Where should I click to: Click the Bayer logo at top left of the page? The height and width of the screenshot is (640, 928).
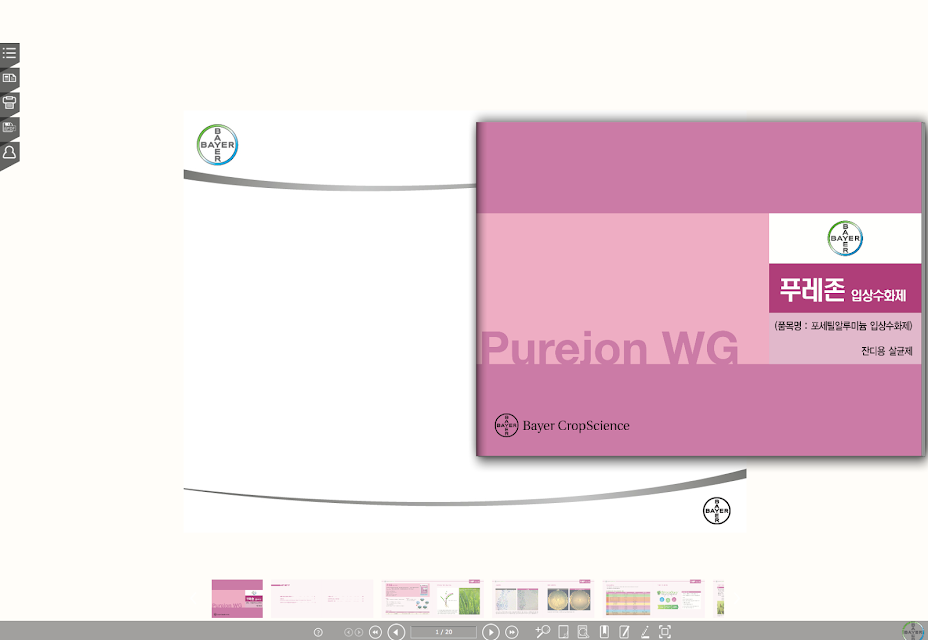[217, 144]
